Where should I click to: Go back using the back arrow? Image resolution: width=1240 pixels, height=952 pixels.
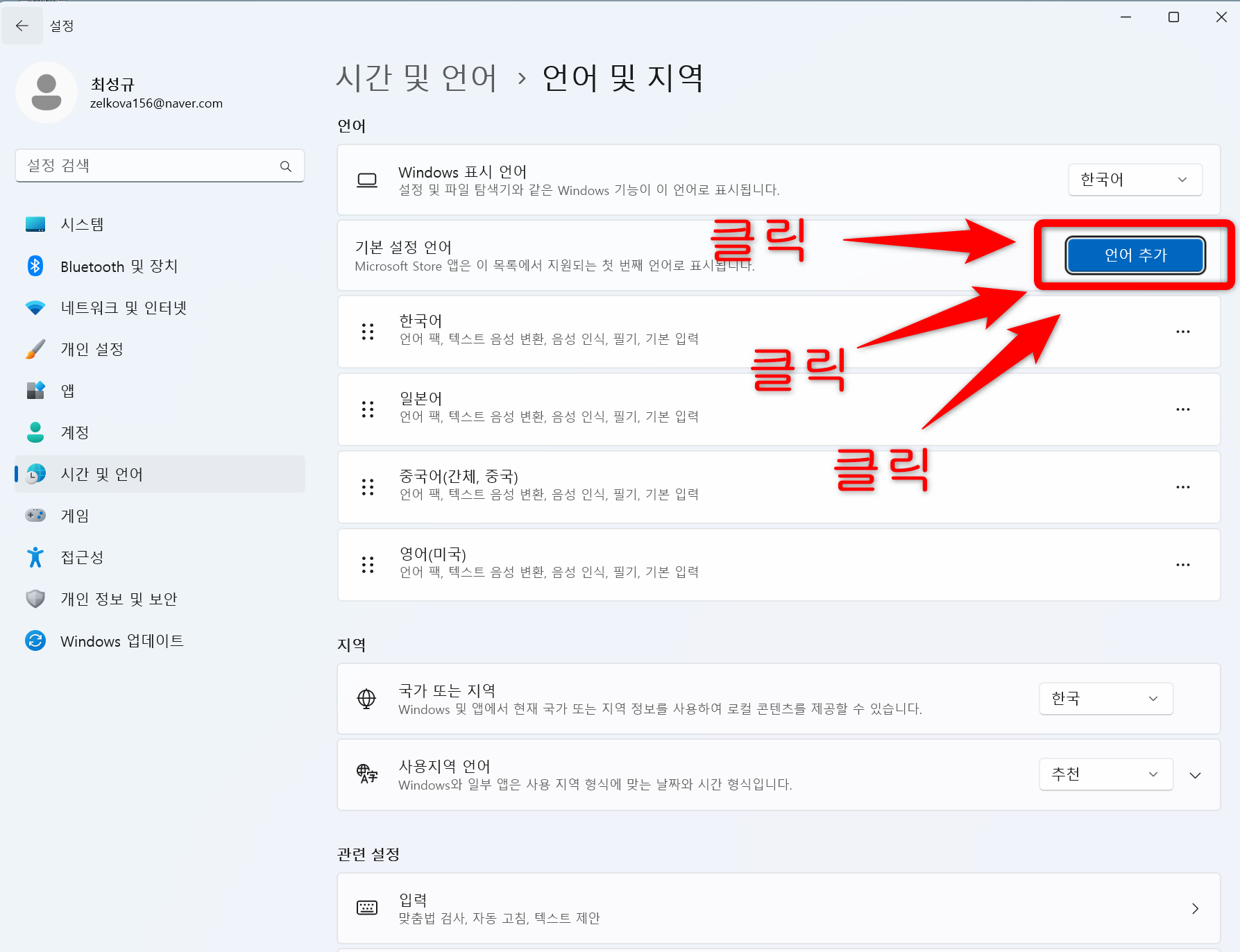[x=22, y=26]
